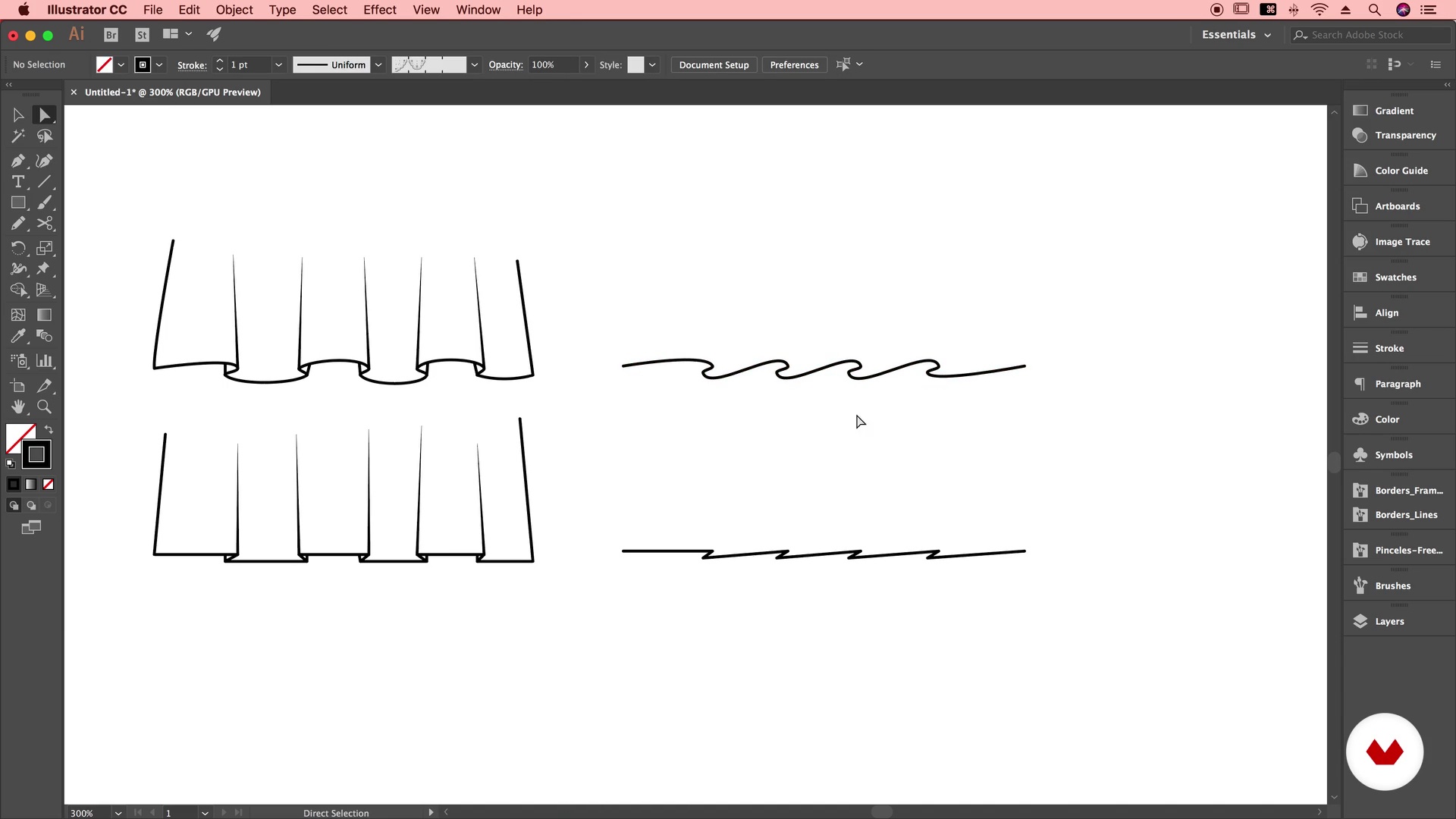This screenshot has width=1456, height=819.
Task: Enable Draw Normal mode
Action: pyautogui.click(x=14, y=506)
